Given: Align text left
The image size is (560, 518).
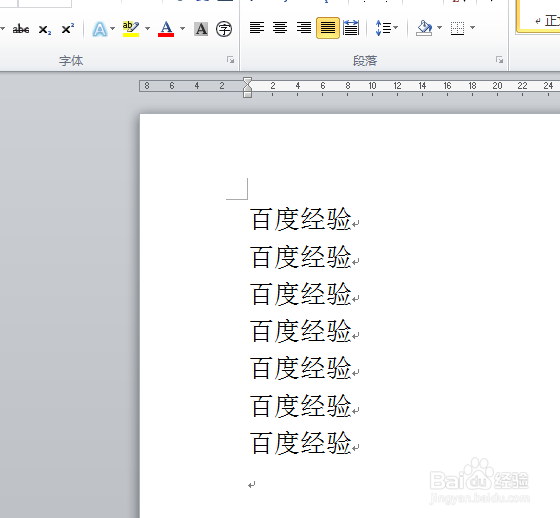Looking at the screenshot, I should (257, 28).
